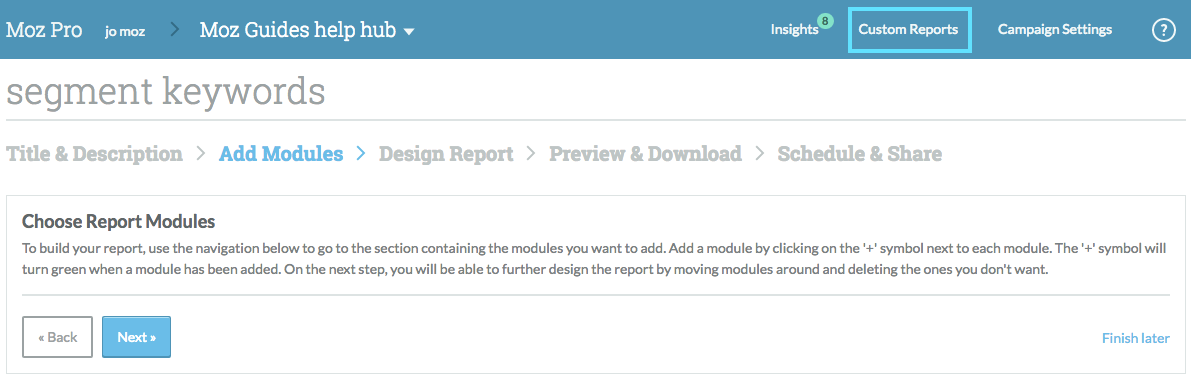Open Campaign Settings
Image resolution: width=1191 pixels, height=384 pixels.
pos(1055,30)
